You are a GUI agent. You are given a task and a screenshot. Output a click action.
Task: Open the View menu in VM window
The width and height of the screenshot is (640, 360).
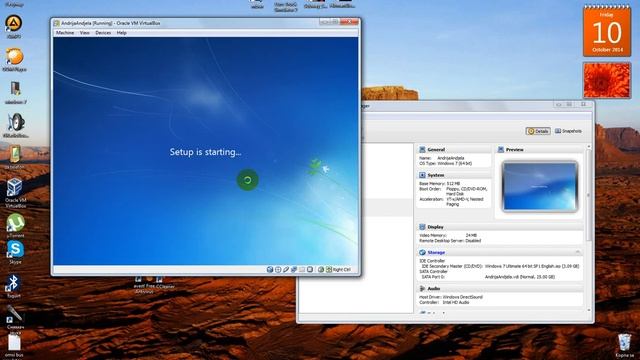point(84,33)
